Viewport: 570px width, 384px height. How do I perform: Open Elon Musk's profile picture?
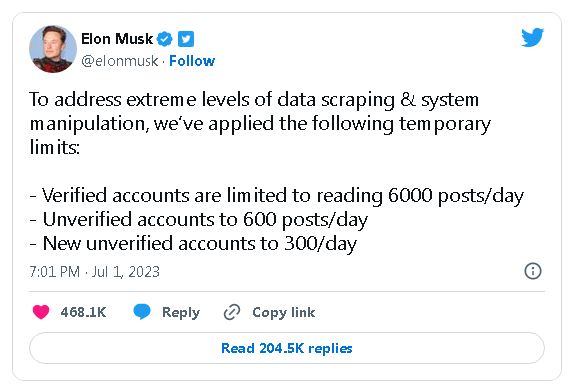click(53, 49)
